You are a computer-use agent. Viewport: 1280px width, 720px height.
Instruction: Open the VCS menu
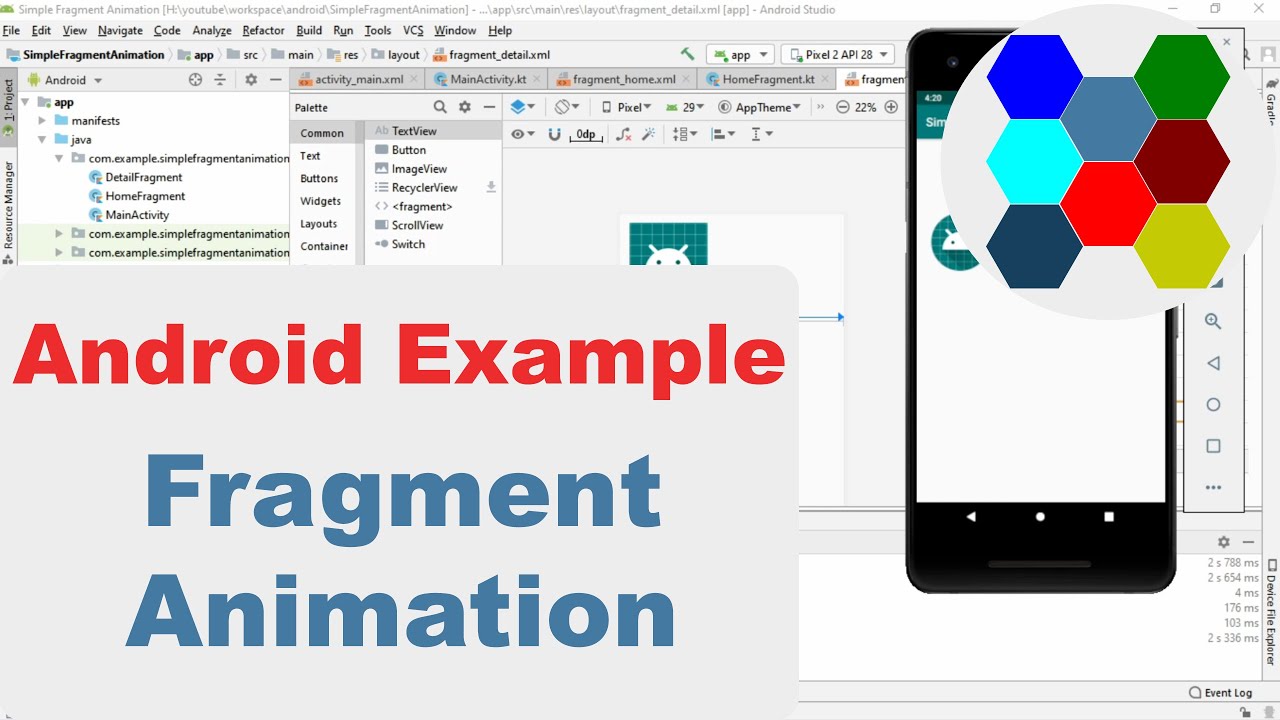pos(413,31)
